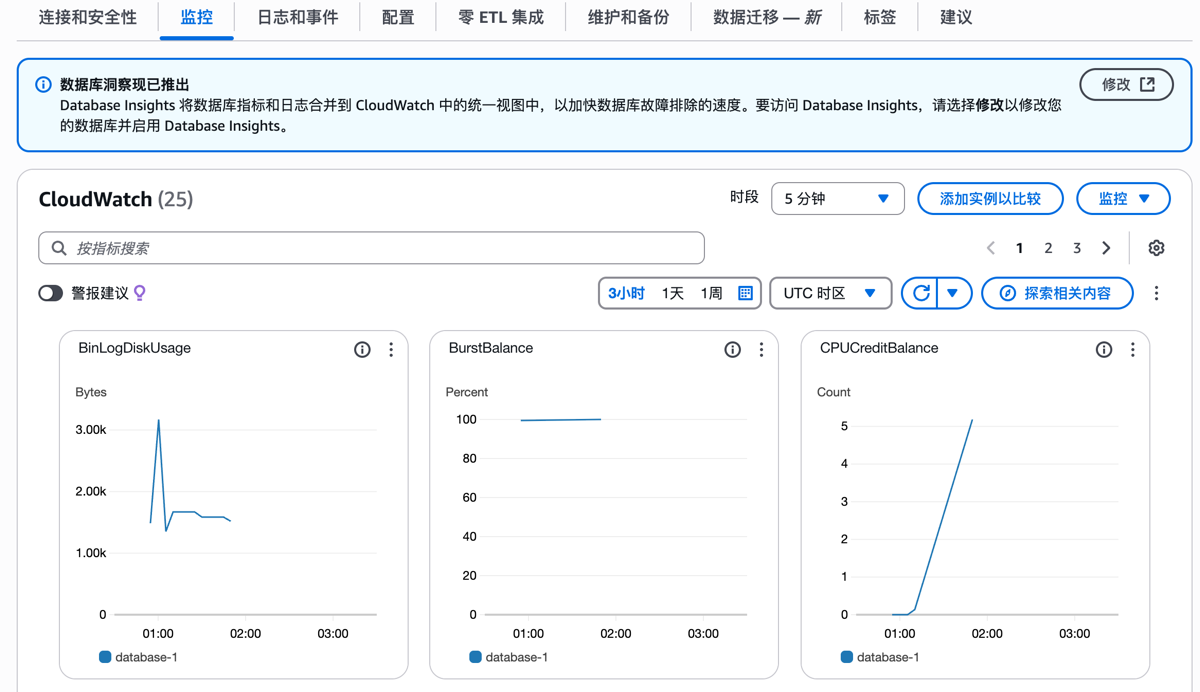The height and width of the screenshot is (692, 1200).
Task: Click the 探索相关内容 button
Action: 1057,293
